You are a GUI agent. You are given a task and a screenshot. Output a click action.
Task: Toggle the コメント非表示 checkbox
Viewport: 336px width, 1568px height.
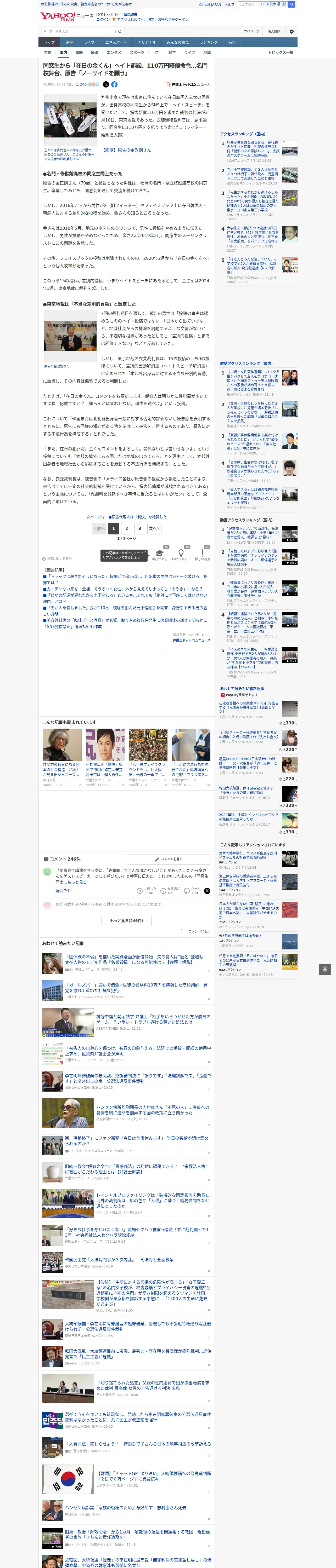click(183, 931)
